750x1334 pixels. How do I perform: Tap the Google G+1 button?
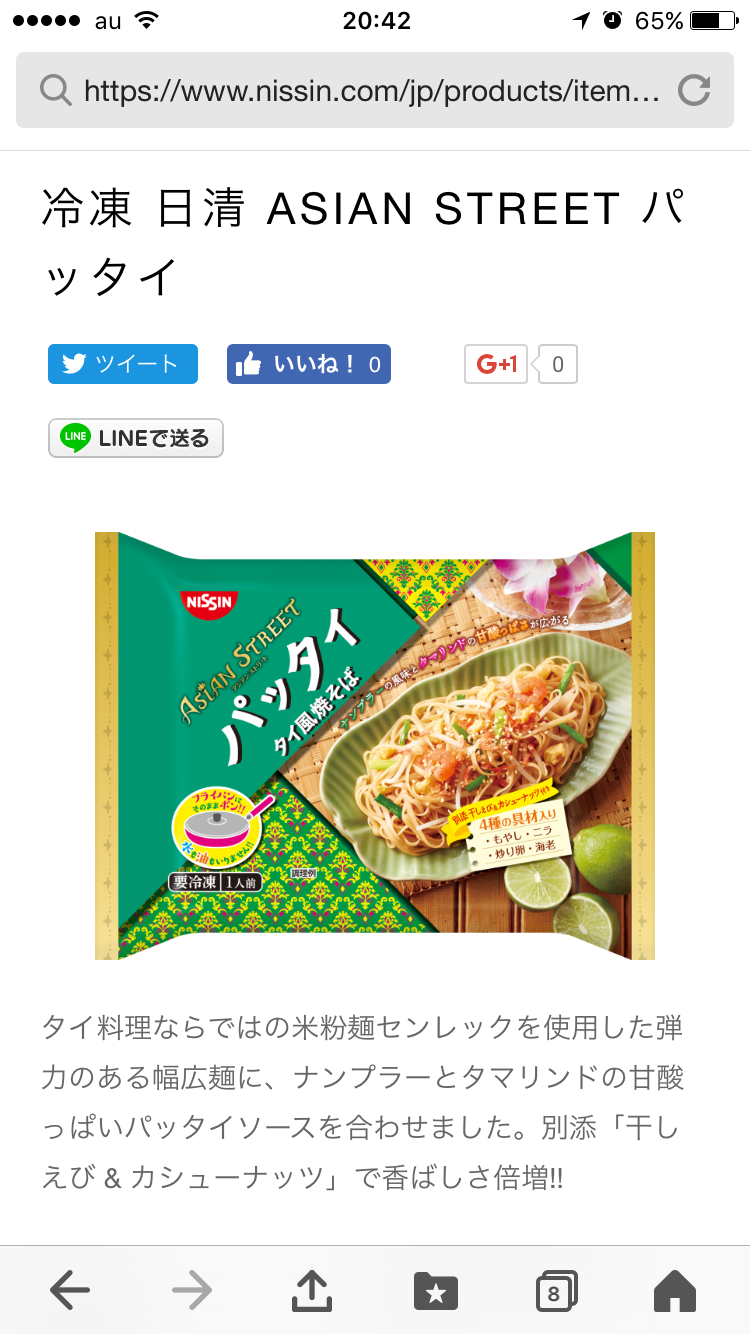click(496, 364)
